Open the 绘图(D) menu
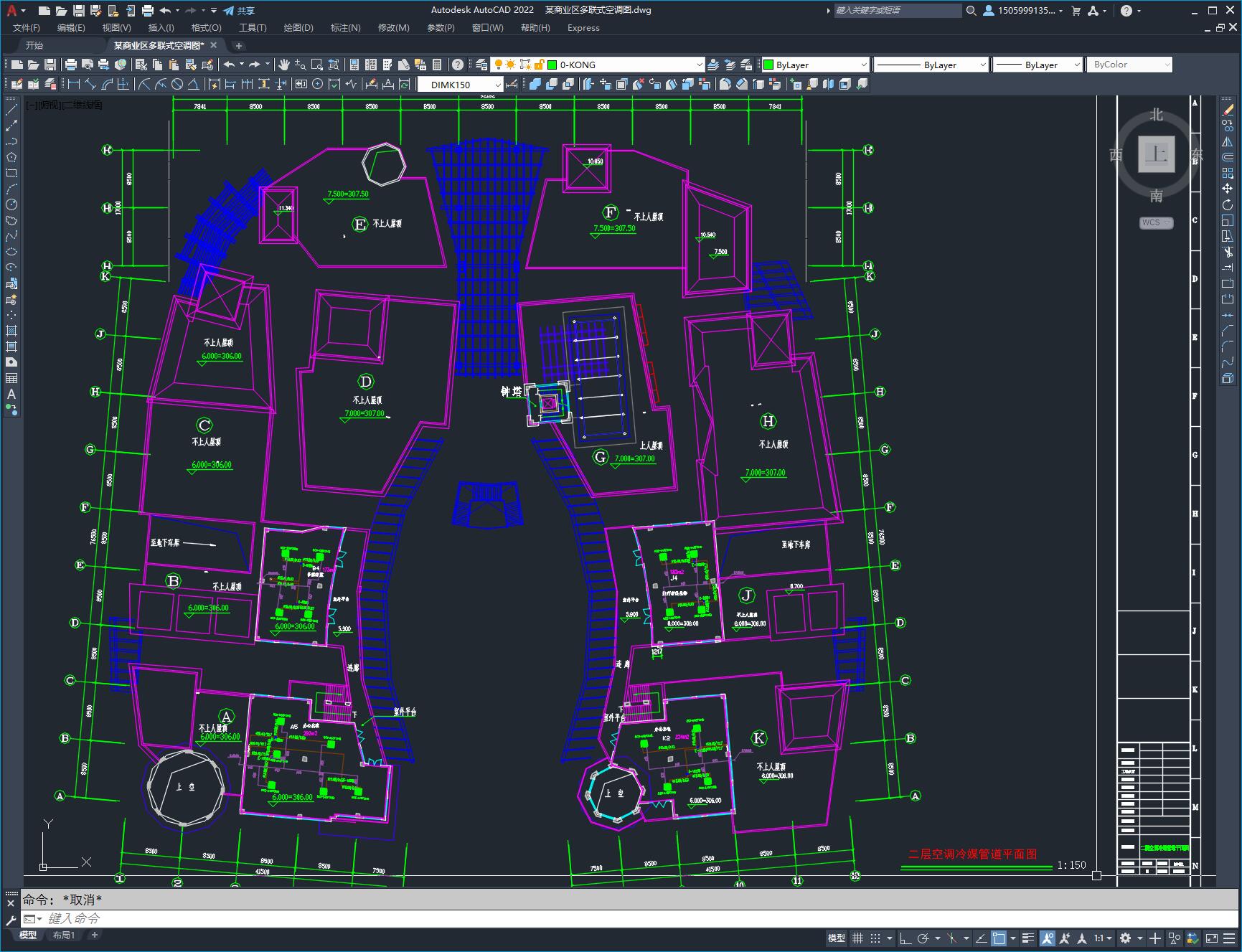1242x952 pixels. coord(298,28)
